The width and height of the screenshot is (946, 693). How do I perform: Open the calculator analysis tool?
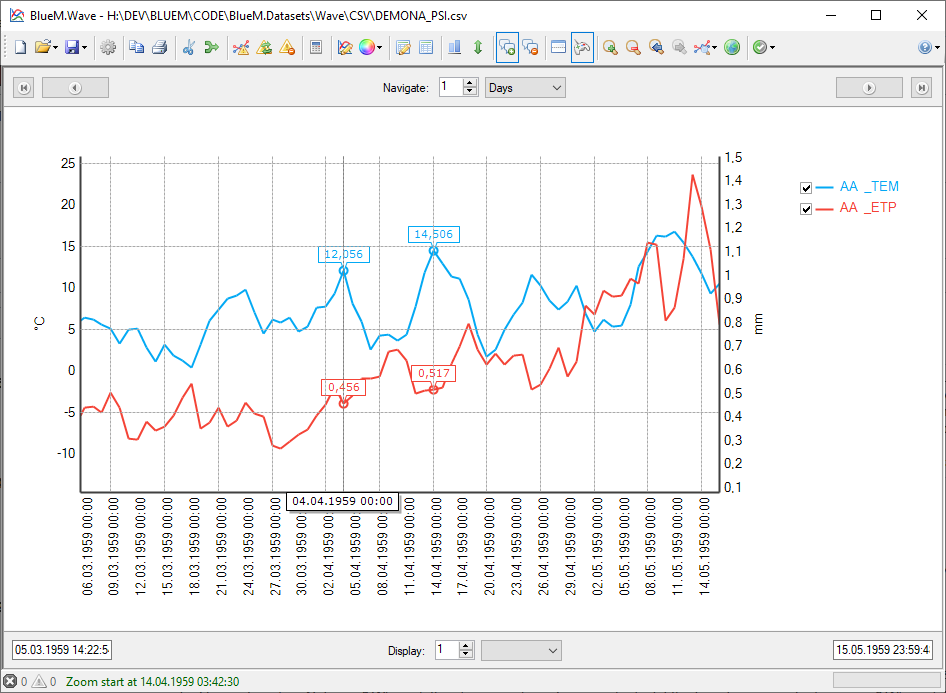tap(316, 47)
